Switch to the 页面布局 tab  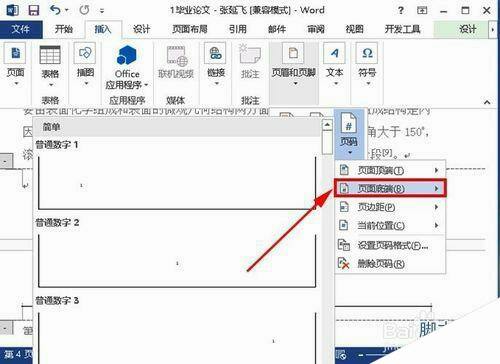(190, 29)
